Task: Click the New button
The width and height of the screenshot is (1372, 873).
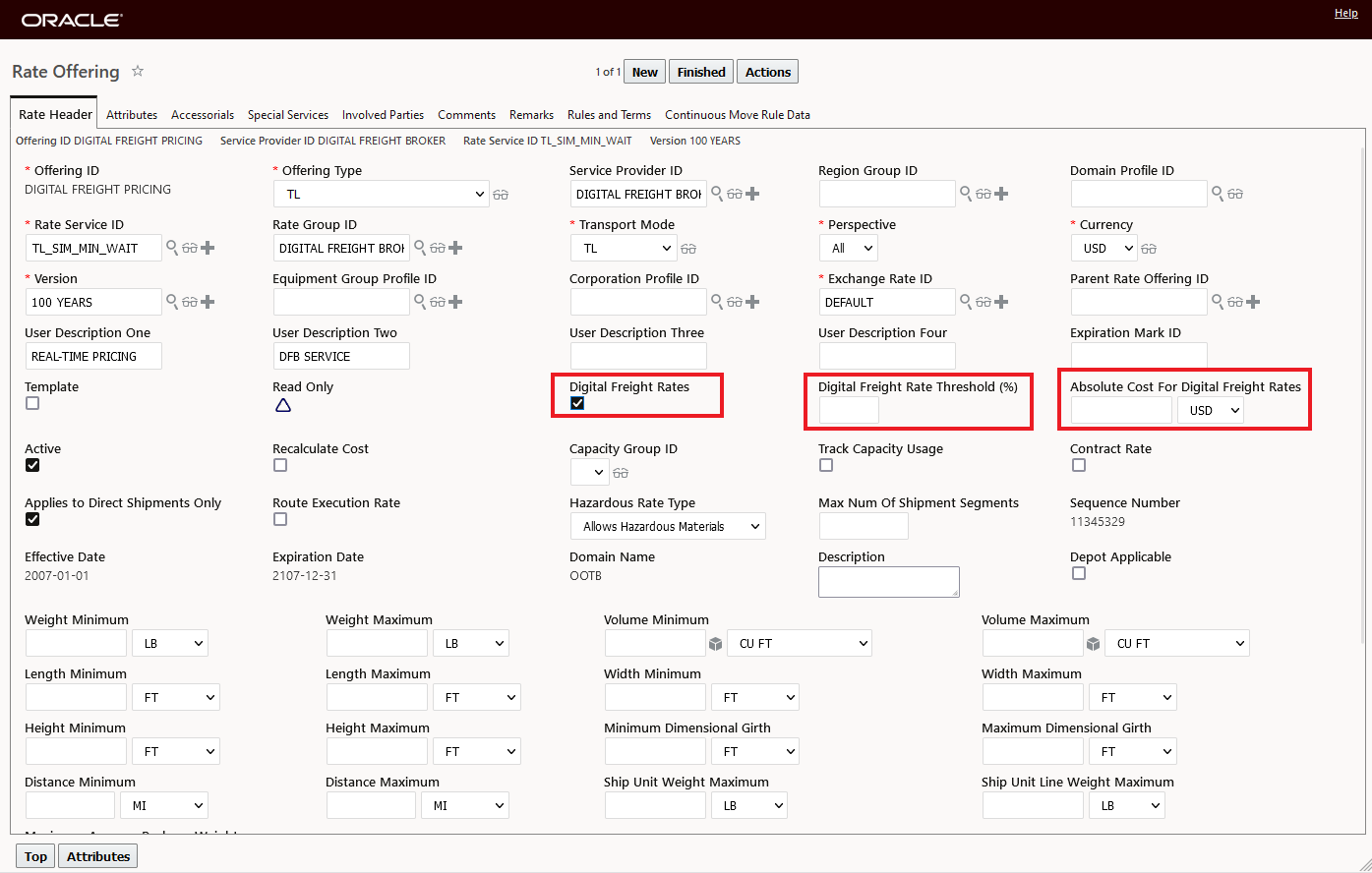Action: 645,72
